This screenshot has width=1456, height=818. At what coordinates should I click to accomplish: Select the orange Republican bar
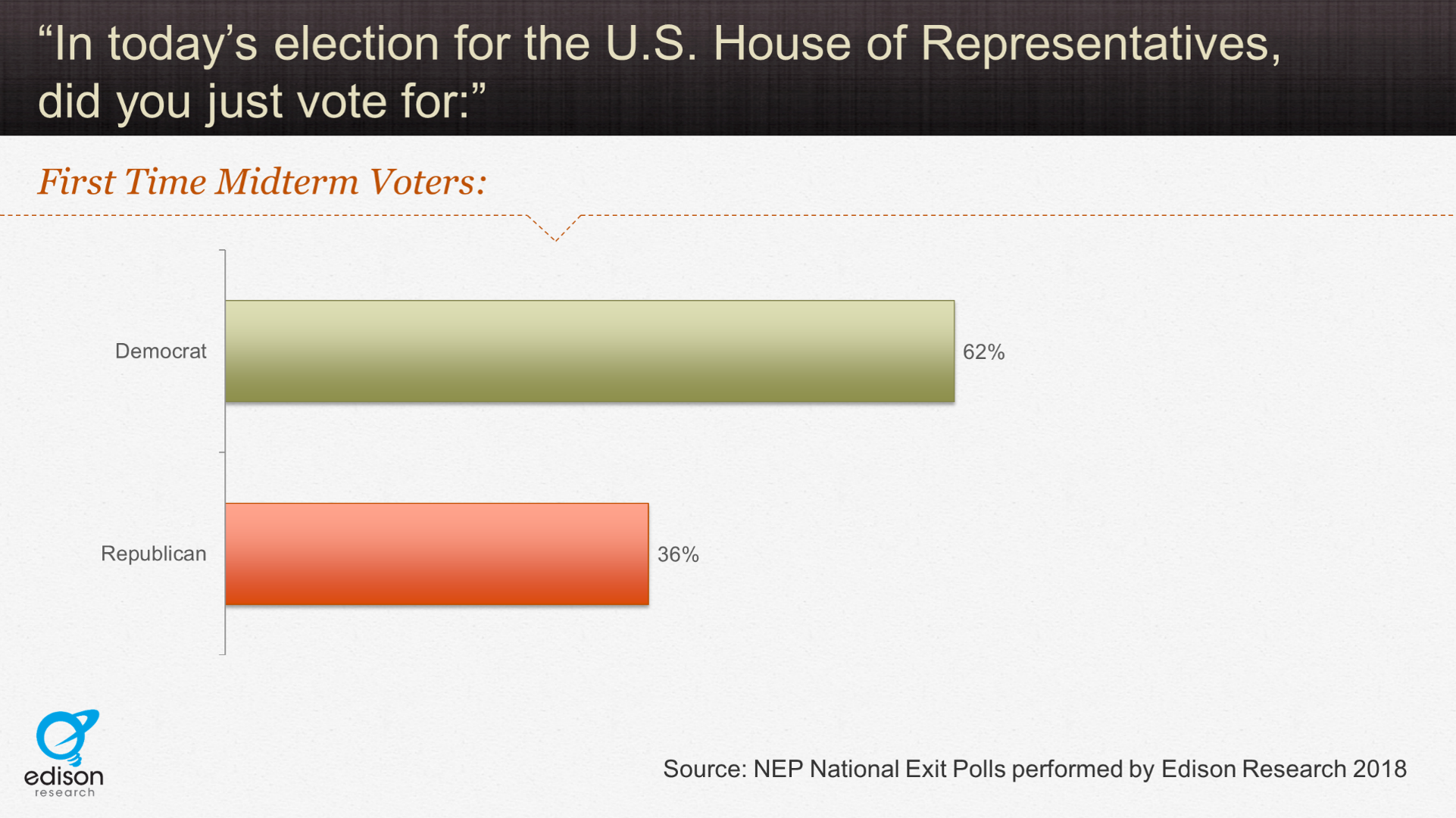pyautogui.click(x=437, y=554)
